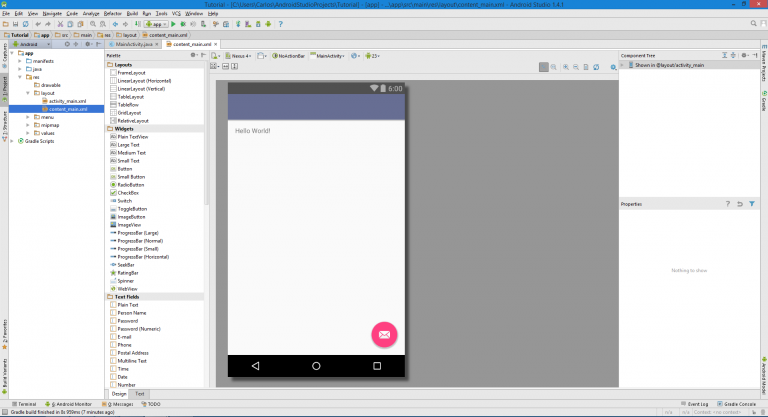Open the Refactor menu

click(112, 13)
